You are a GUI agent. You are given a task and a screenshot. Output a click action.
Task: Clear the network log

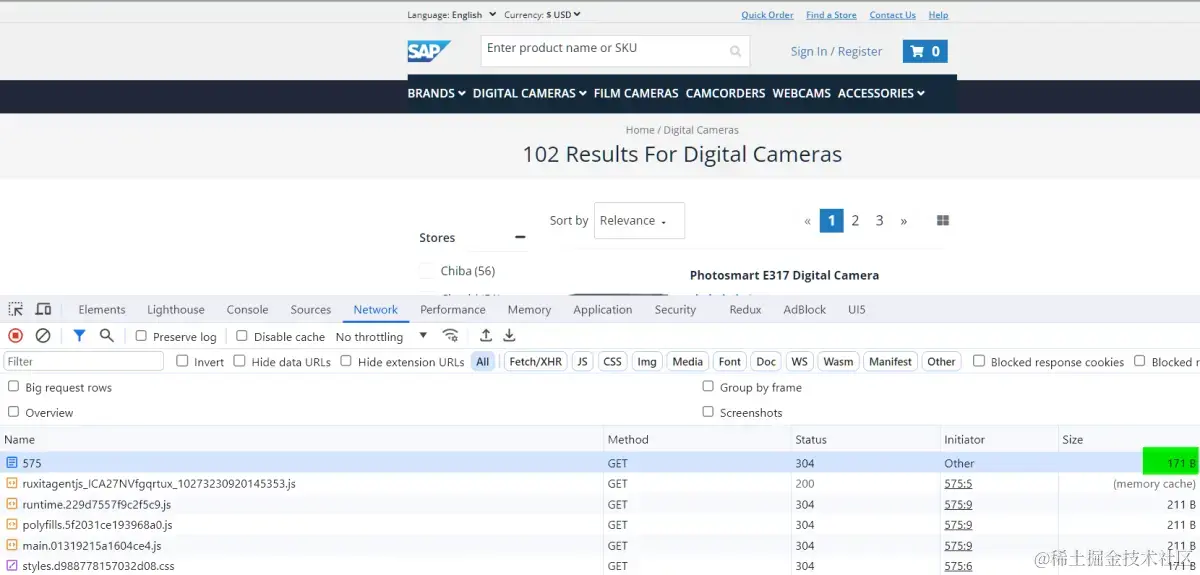(43, 336)
